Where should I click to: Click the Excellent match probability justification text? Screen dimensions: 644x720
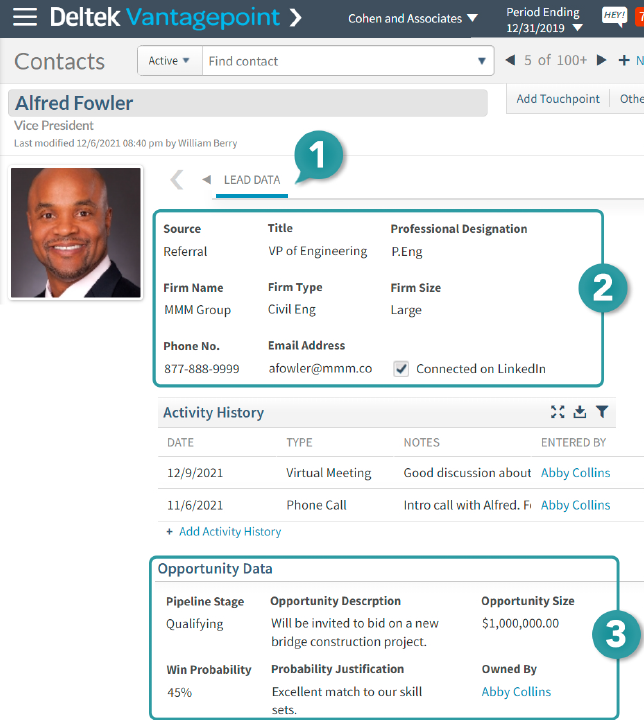pyautogui.click(x=347, y=701)
